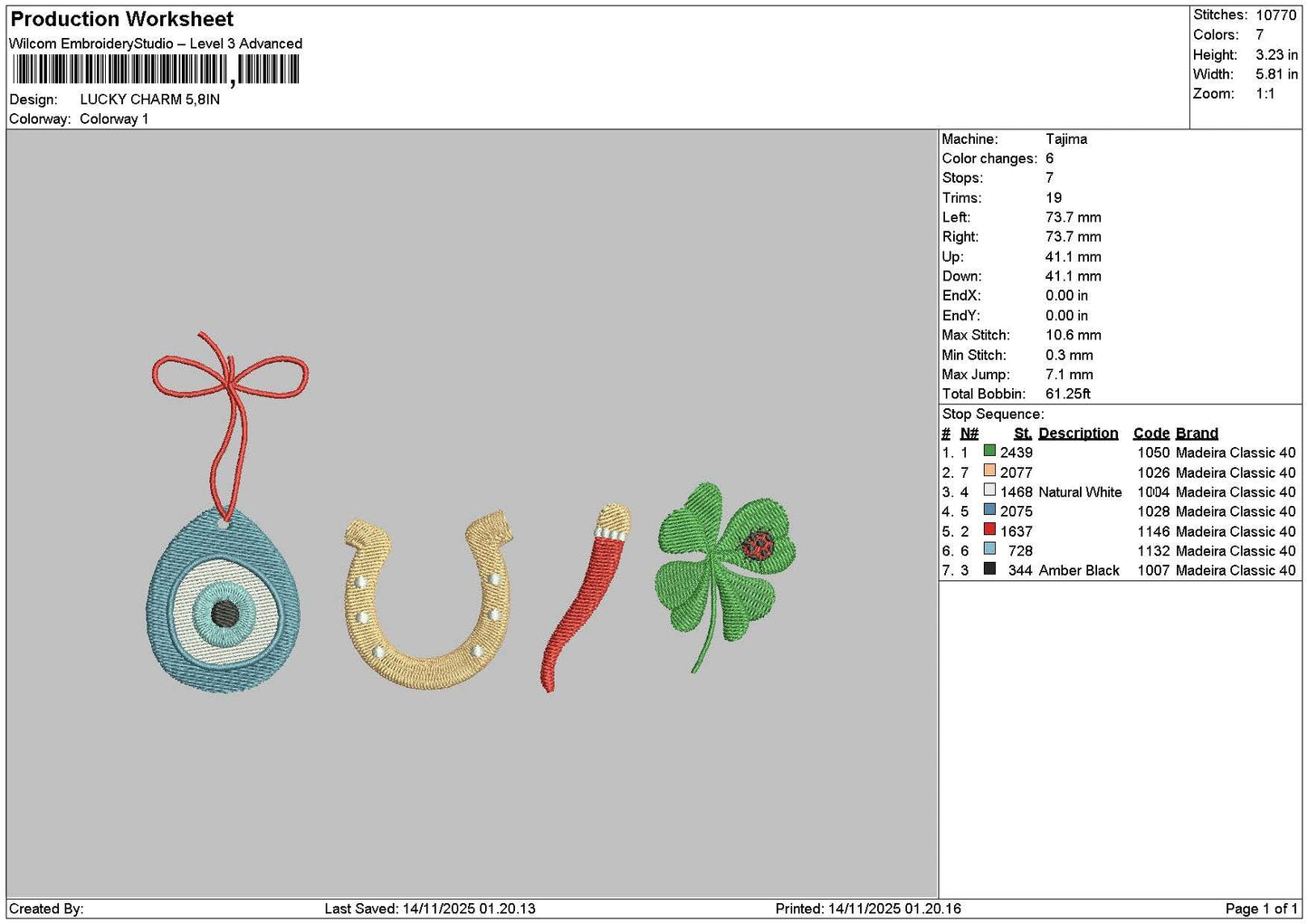Click the 'Page 1 of 1' footer text
Screen dimensions: 1308x924
point(1261,909)
